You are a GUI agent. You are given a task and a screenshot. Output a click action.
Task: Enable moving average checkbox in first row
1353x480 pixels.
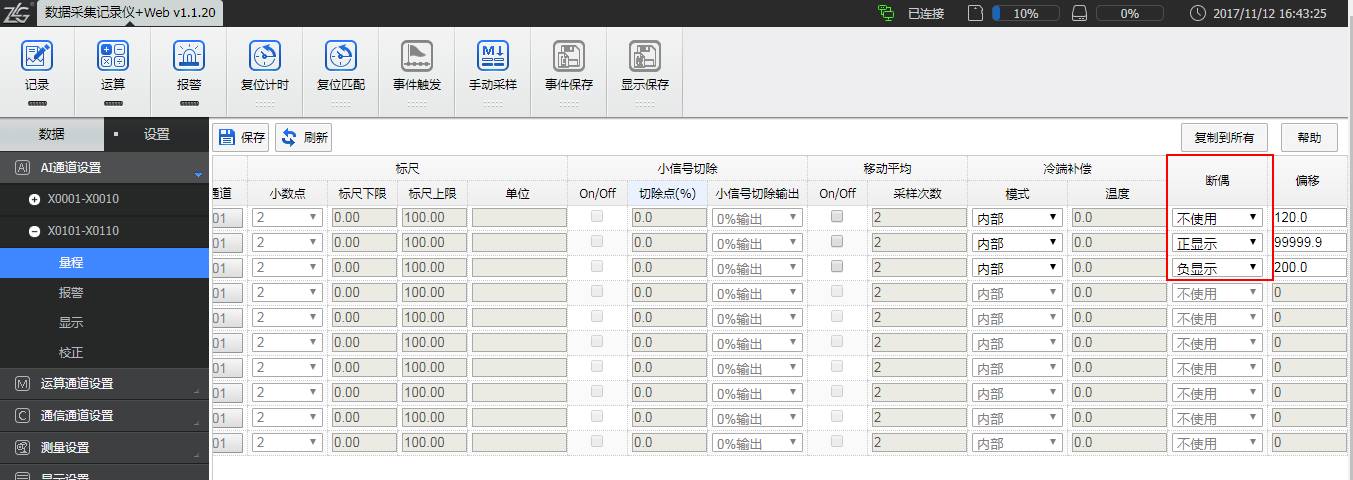pyautogui.click(x=837, y=216)
